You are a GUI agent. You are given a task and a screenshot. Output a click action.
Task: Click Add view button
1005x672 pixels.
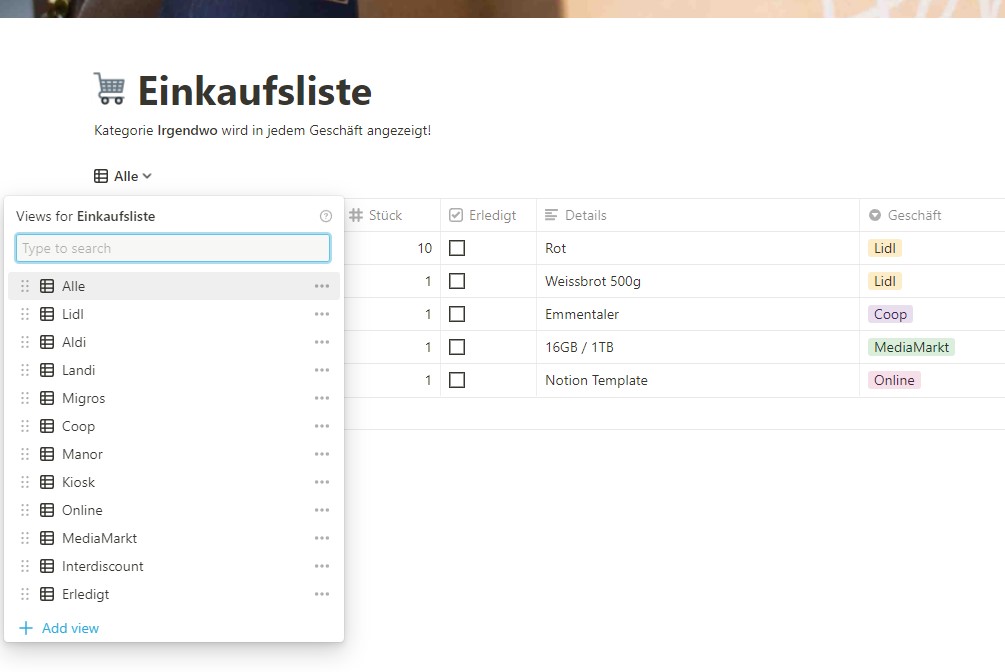coord(60,628)
